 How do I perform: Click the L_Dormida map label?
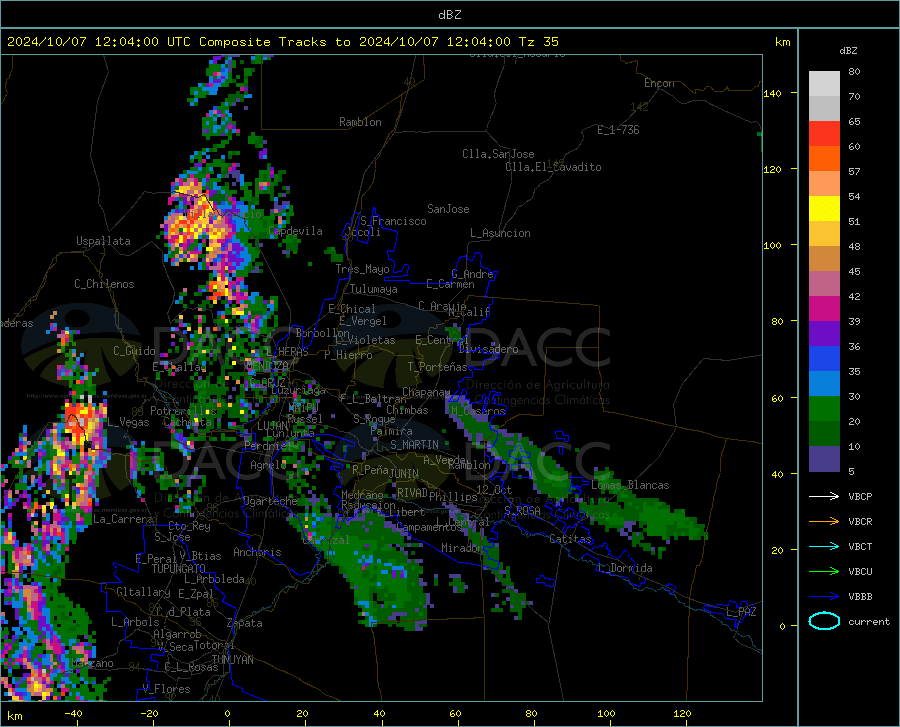(626, 568)
